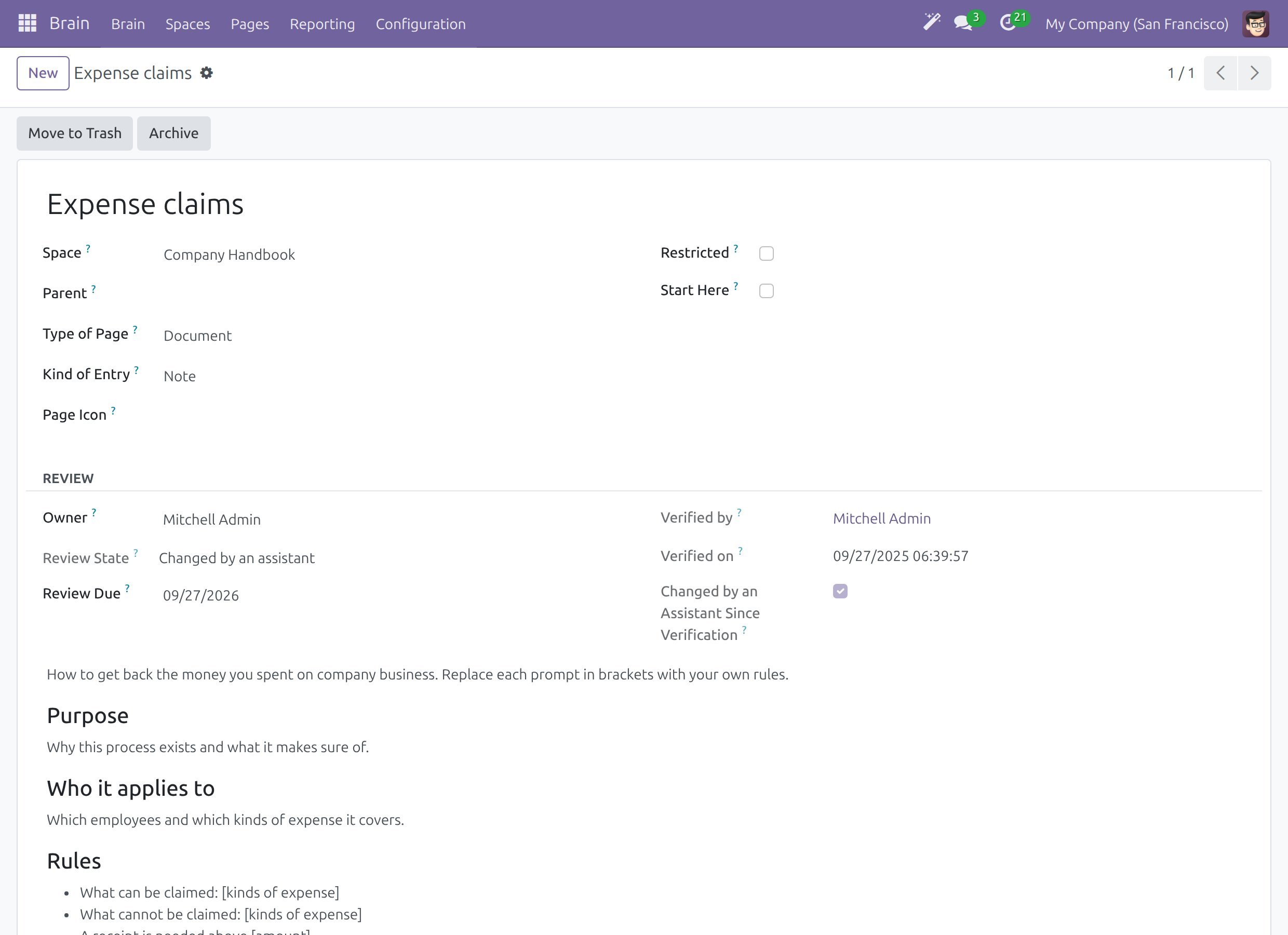
Task: Show help tooltip for Start Here
Action: click(735, 286)
